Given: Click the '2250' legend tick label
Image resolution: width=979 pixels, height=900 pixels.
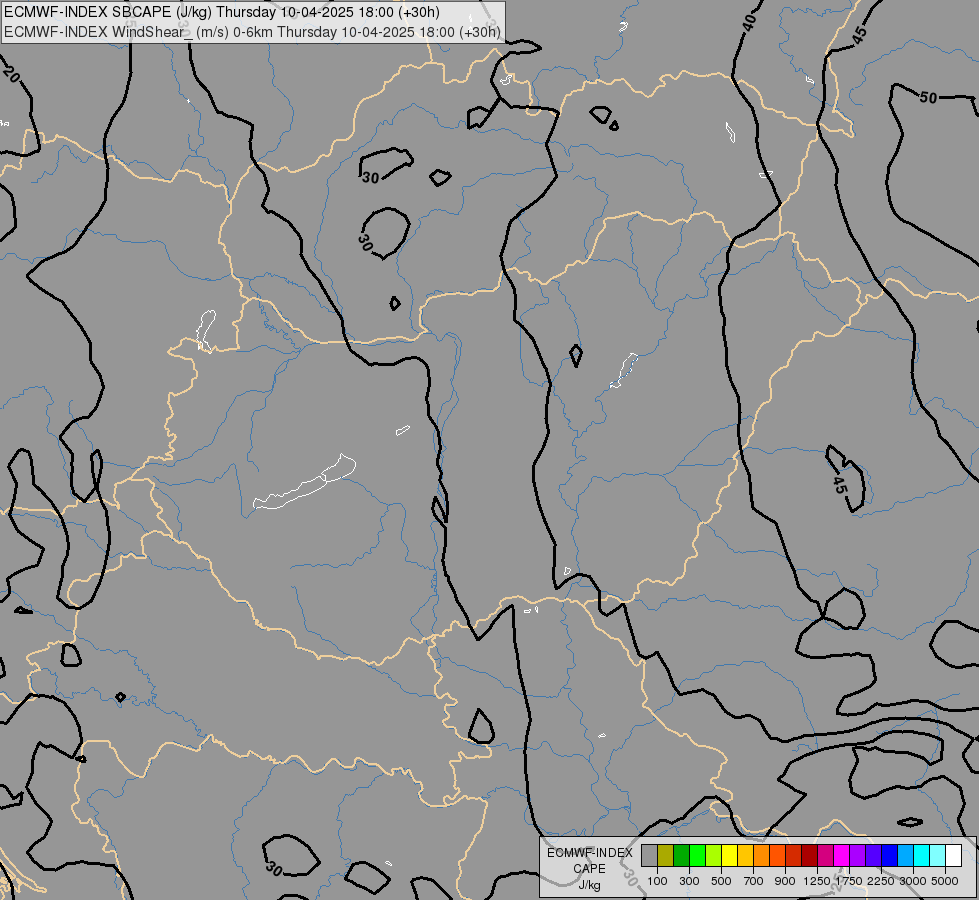Looking at the screenshot, I should click(x=881, y=881).
